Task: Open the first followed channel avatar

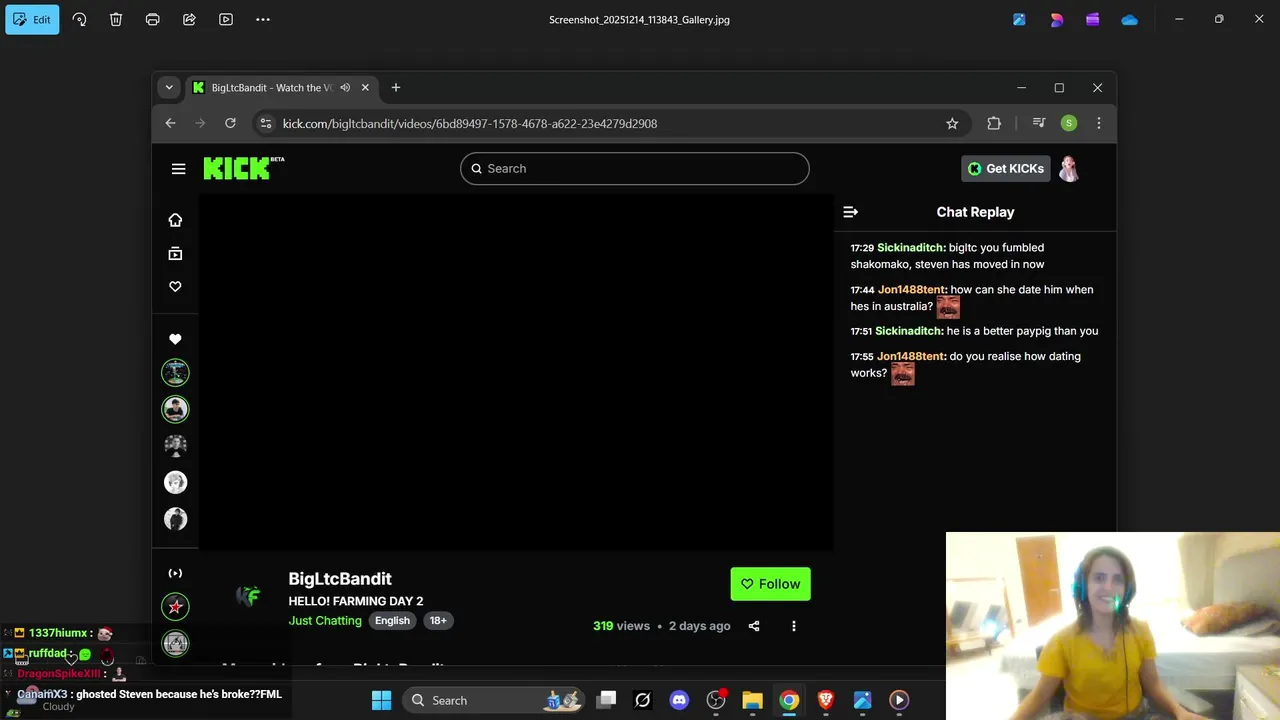Action: coord(175,372)
